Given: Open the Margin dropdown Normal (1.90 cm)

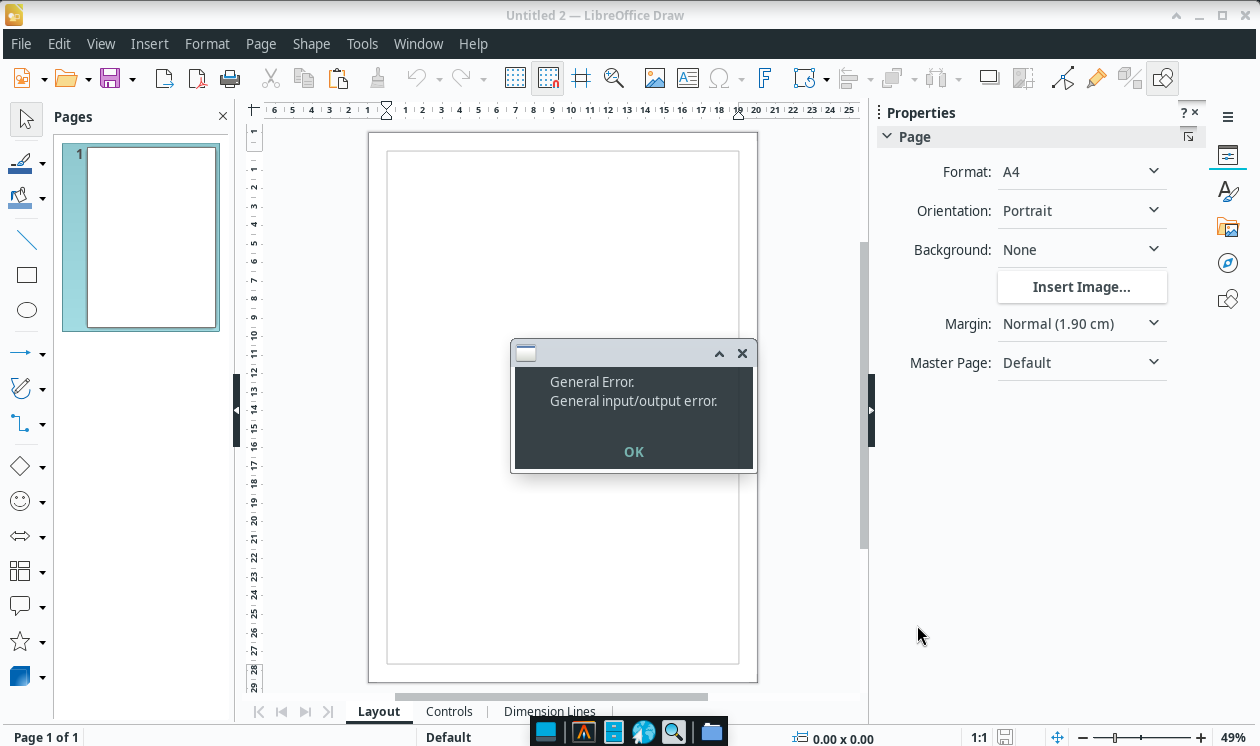Looking at the screenshot, I should [1081, 324].
